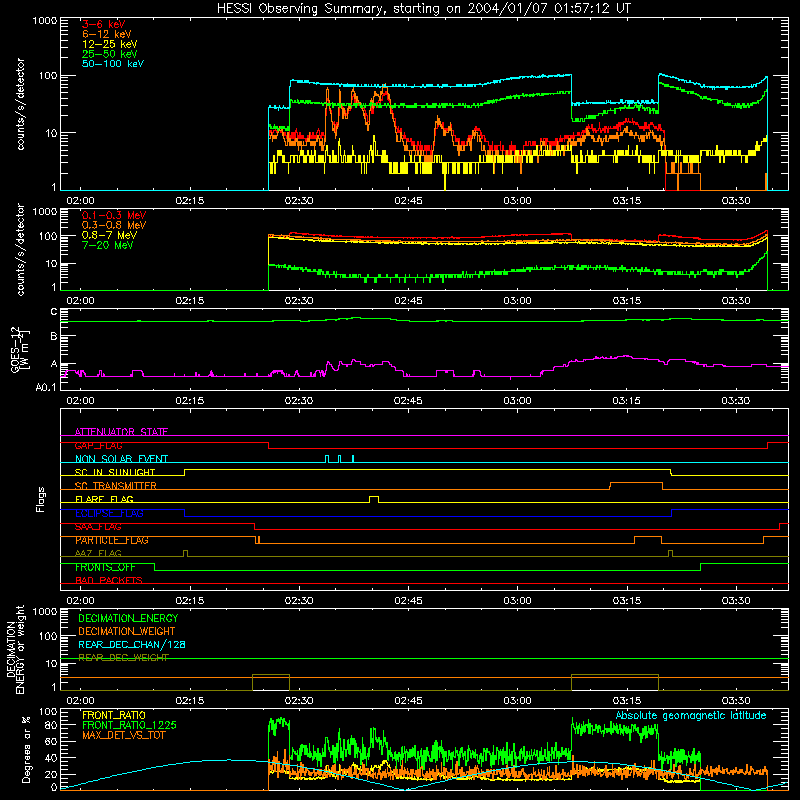Click the raised pulse on the FLARE_FLAG line
The height and width of the screenshot is (800, 800).
point(374,498)
